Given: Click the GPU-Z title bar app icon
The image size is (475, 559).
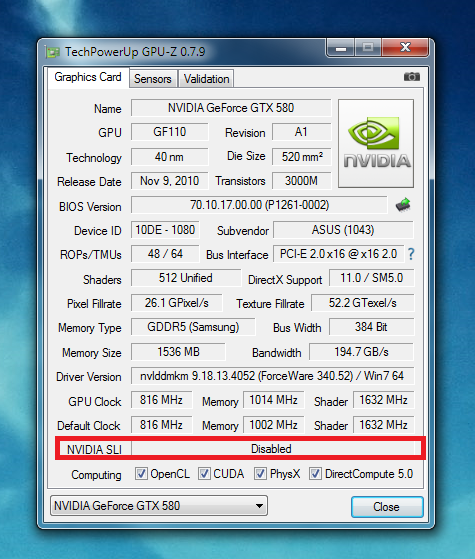Looking at the screenshot, I should point(52,52).
